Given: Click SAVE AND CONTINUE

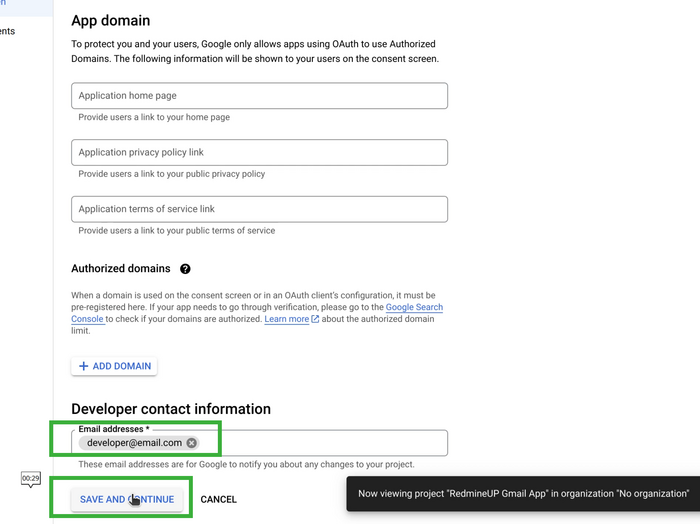Looking at the screenshot, I should 127,499.
